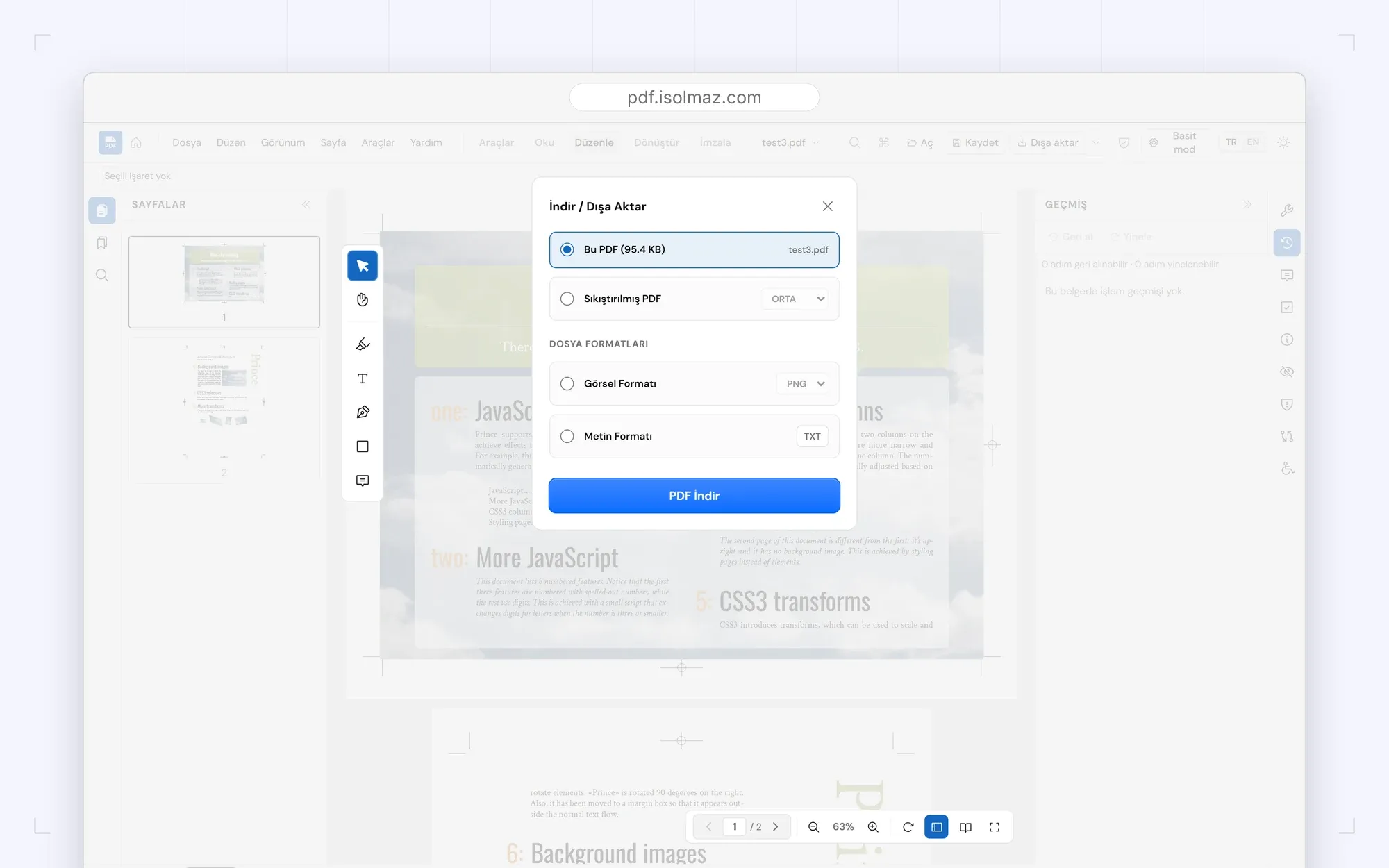Select the Bu PDF (95.4 KB) option
The width and height of the screenshot is (1389, 868).
[694, 250]
